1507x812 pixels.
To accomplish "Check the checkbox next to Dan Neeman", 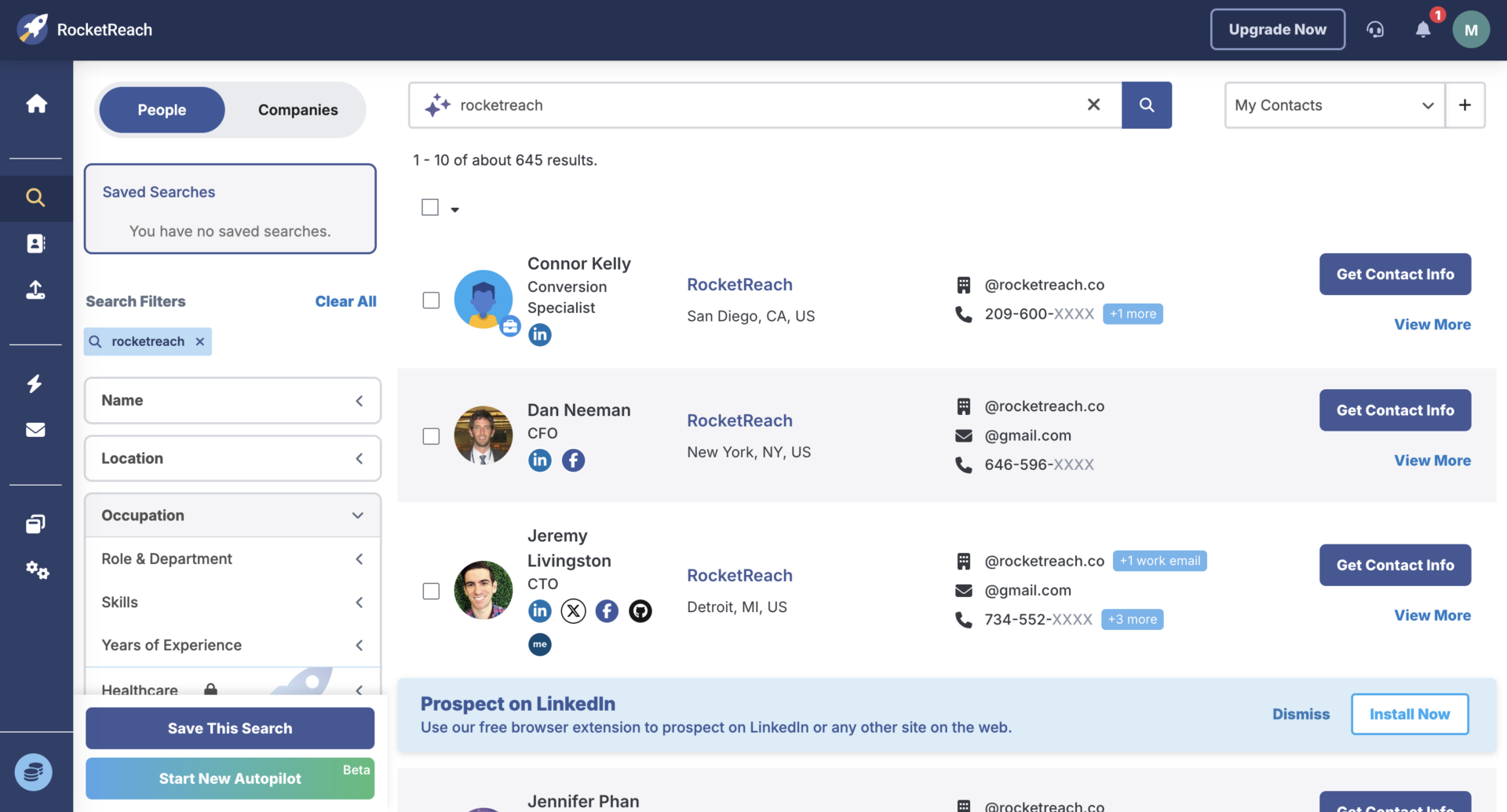I will point(430,436).
